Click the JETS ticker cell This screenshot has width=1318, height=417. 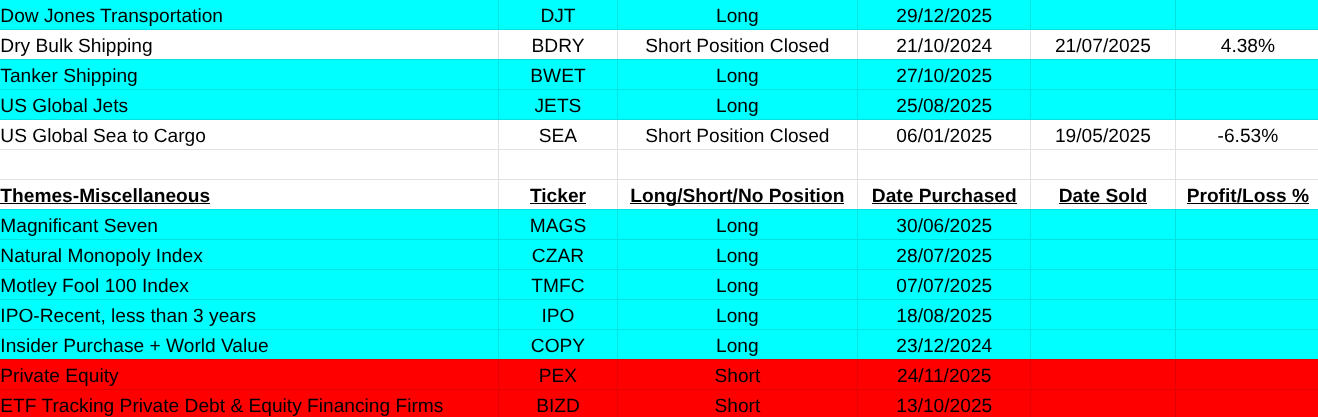tap(558, 106)
